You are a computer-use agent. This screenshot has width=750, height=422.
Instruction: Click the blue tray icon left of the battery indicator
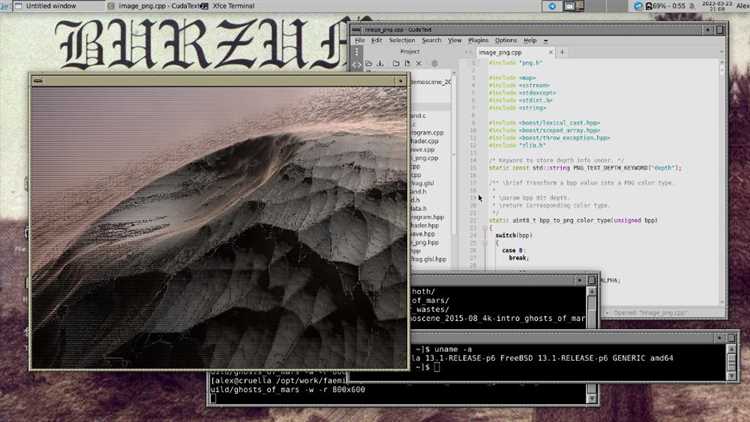pyautogui.click(x=637, y=6)
